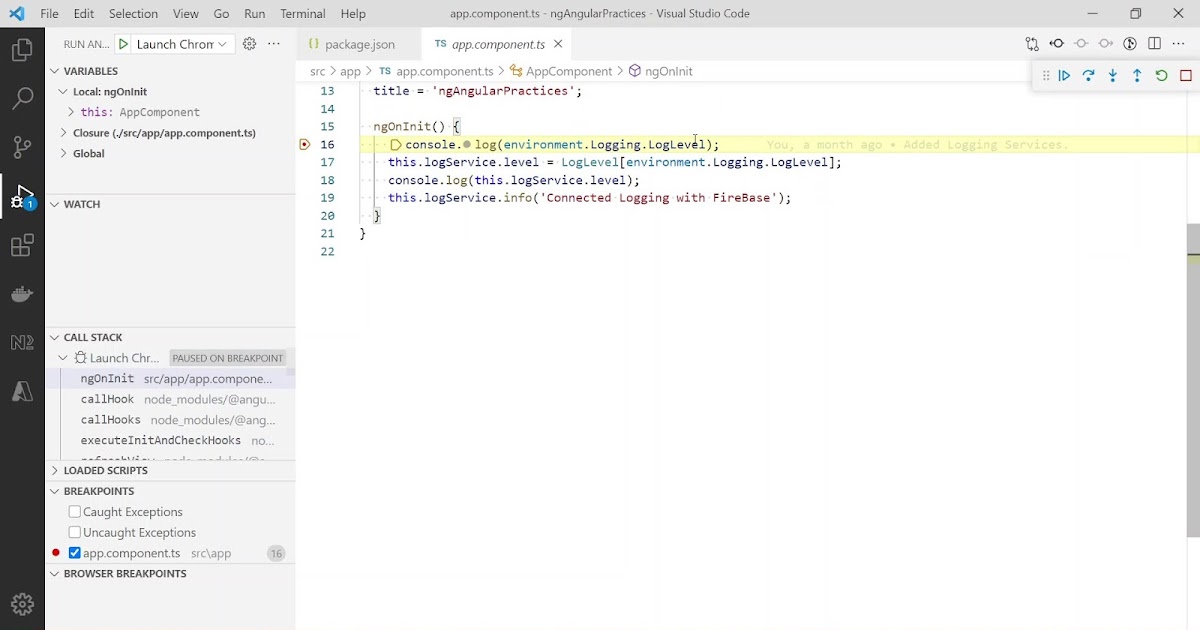Viewport: 1200px width, 630px height.
Task: Click 'ngOnInit' breadcrumb item
Action: [668, 71]
